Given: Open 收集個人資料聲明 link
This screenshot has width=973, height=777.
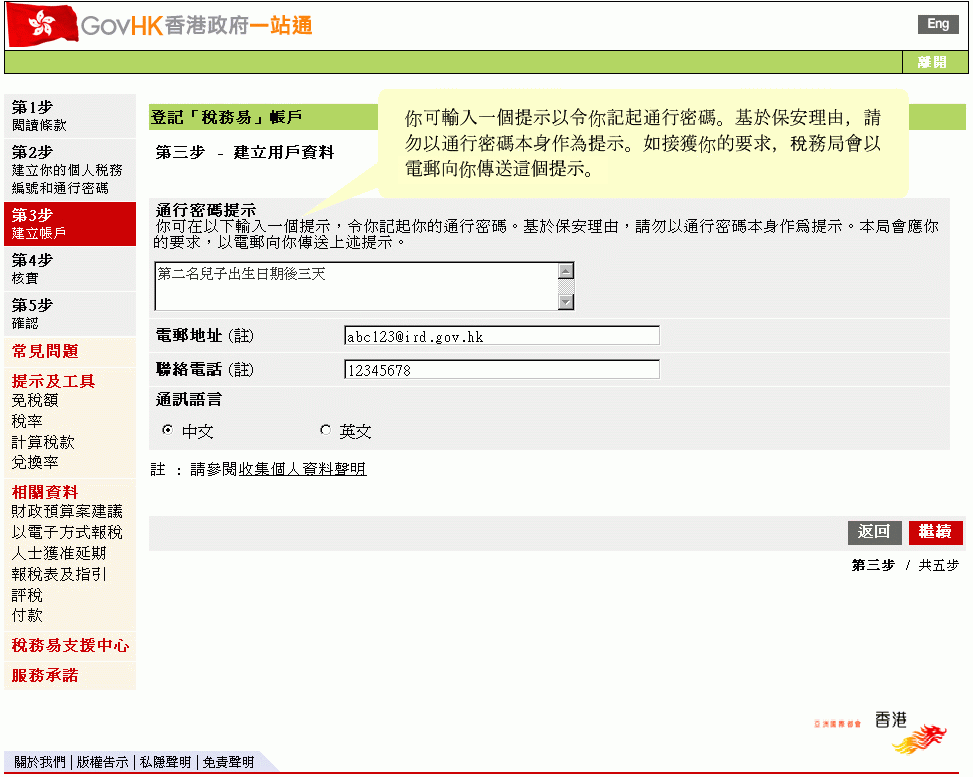Looking at the screenshot, I should pyautogui.click(x=302, y=469).
